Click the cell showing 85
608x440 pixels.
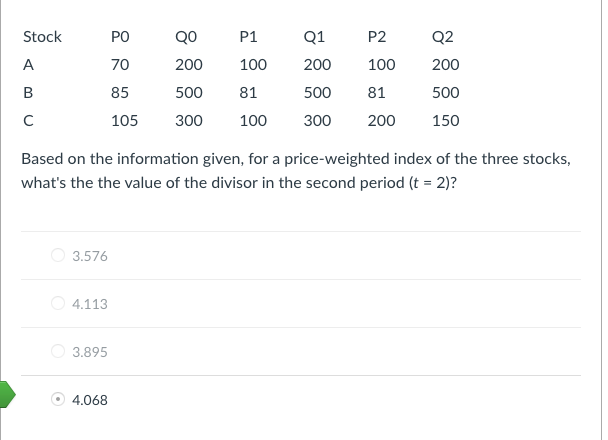coord(119,93)
